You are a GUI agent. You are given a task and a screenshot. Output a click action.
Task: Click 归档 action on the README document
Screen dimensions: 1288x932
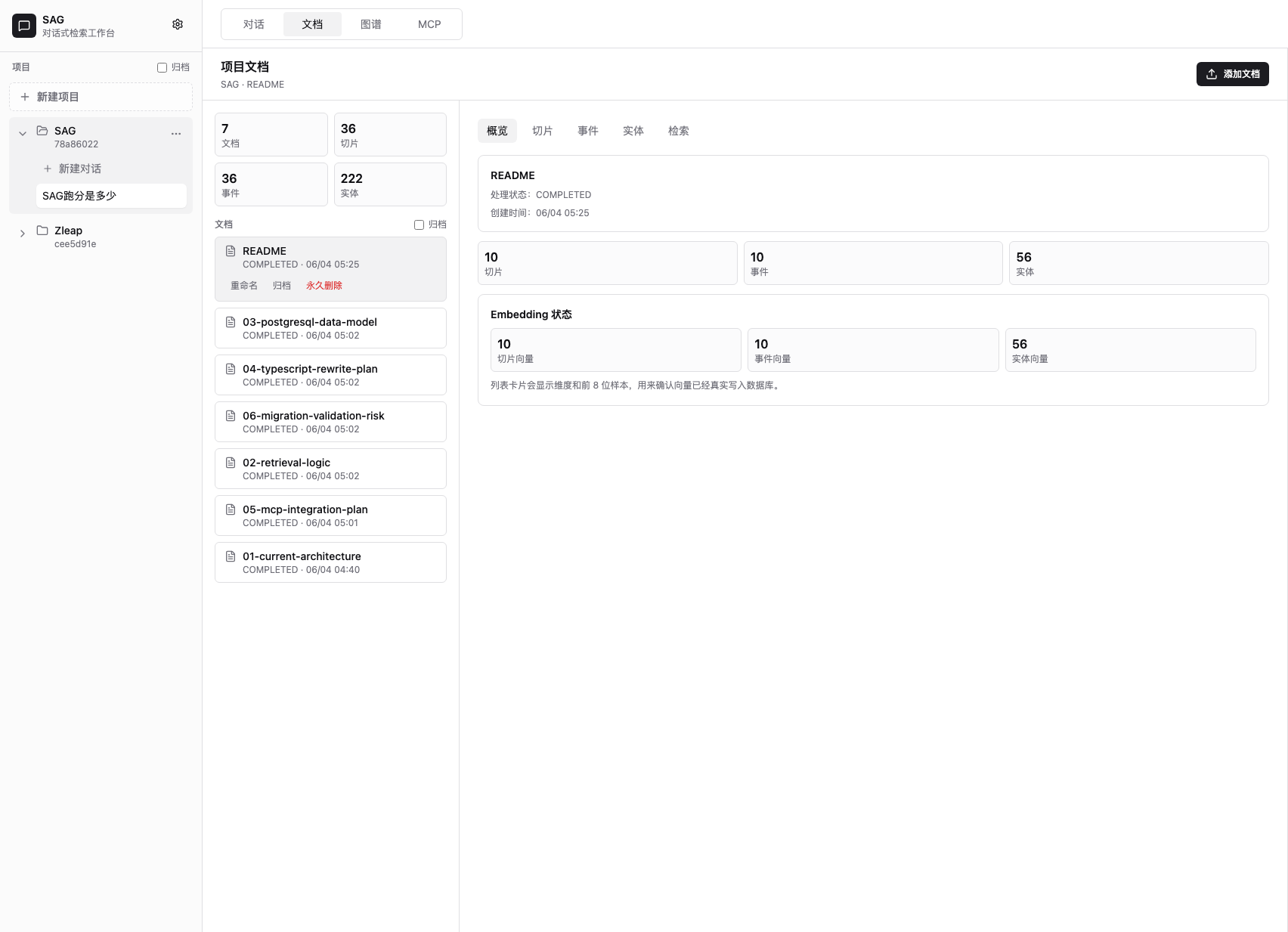(x=282, y=286)
